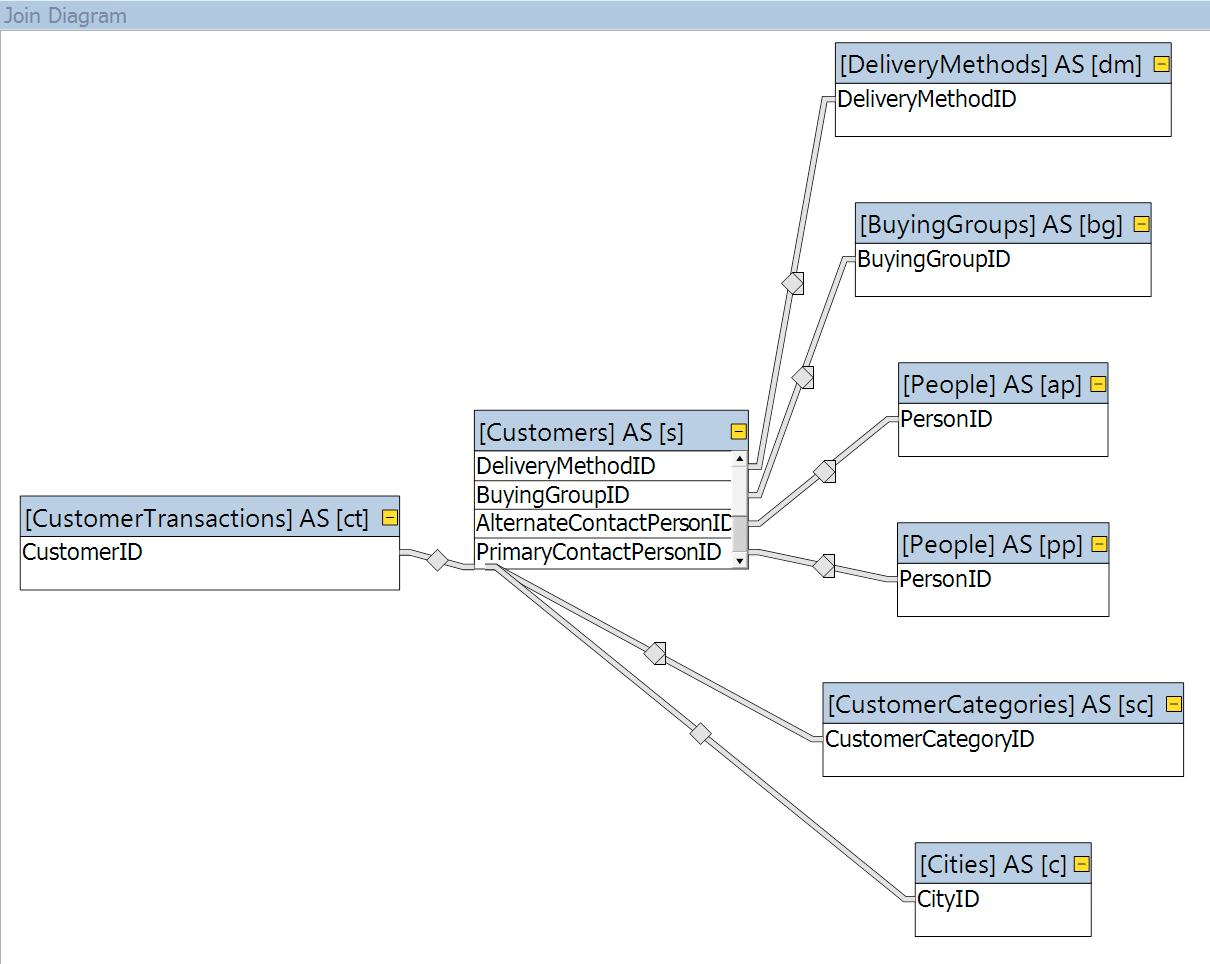Viewport: 1210px width, 964px height.
Task: Select DeliveryMethodID column in Customers table
Action: [x=603, y=466]
